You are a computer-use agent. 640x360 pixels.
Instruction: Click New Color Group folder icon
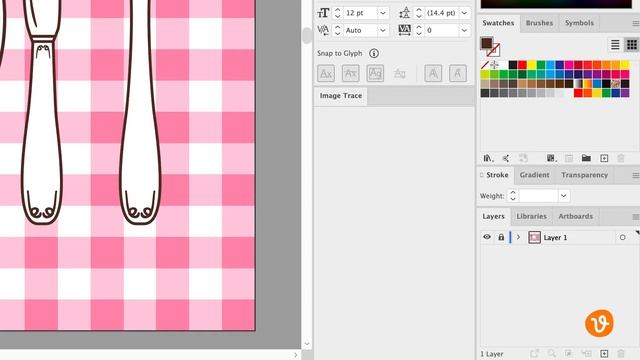(x=587, y=158)
